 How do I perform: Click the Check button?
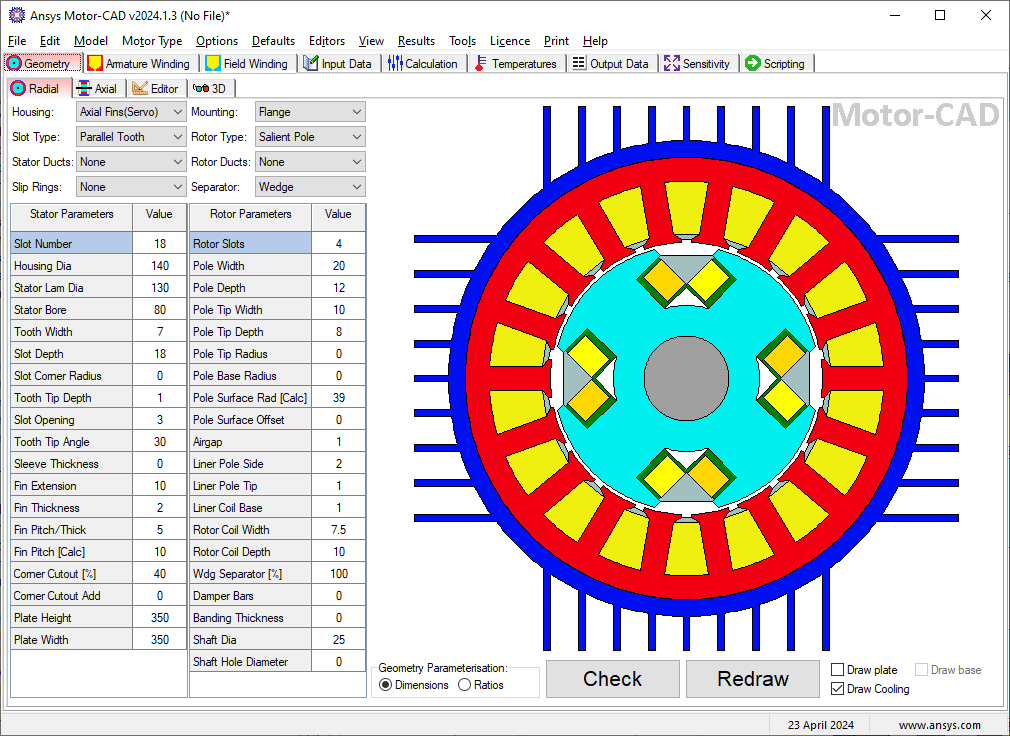(x=612, y=679)
